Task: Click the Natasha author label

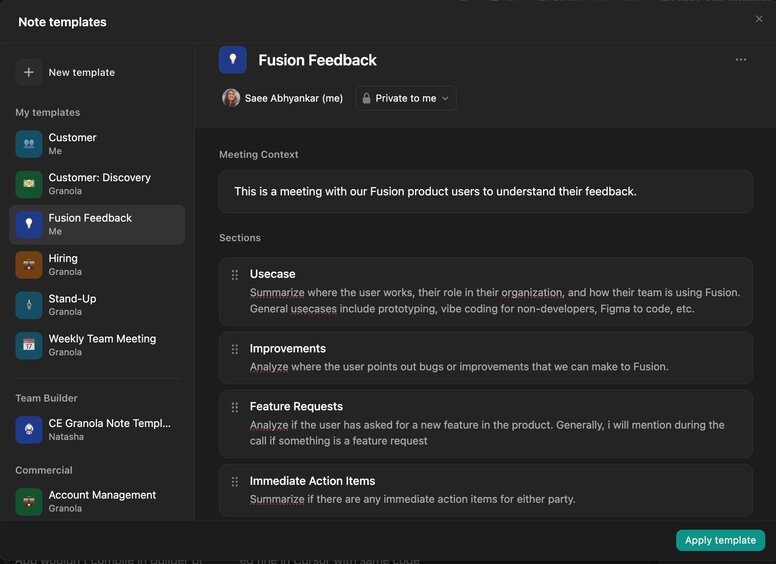Action: click(x=66, y=437)
